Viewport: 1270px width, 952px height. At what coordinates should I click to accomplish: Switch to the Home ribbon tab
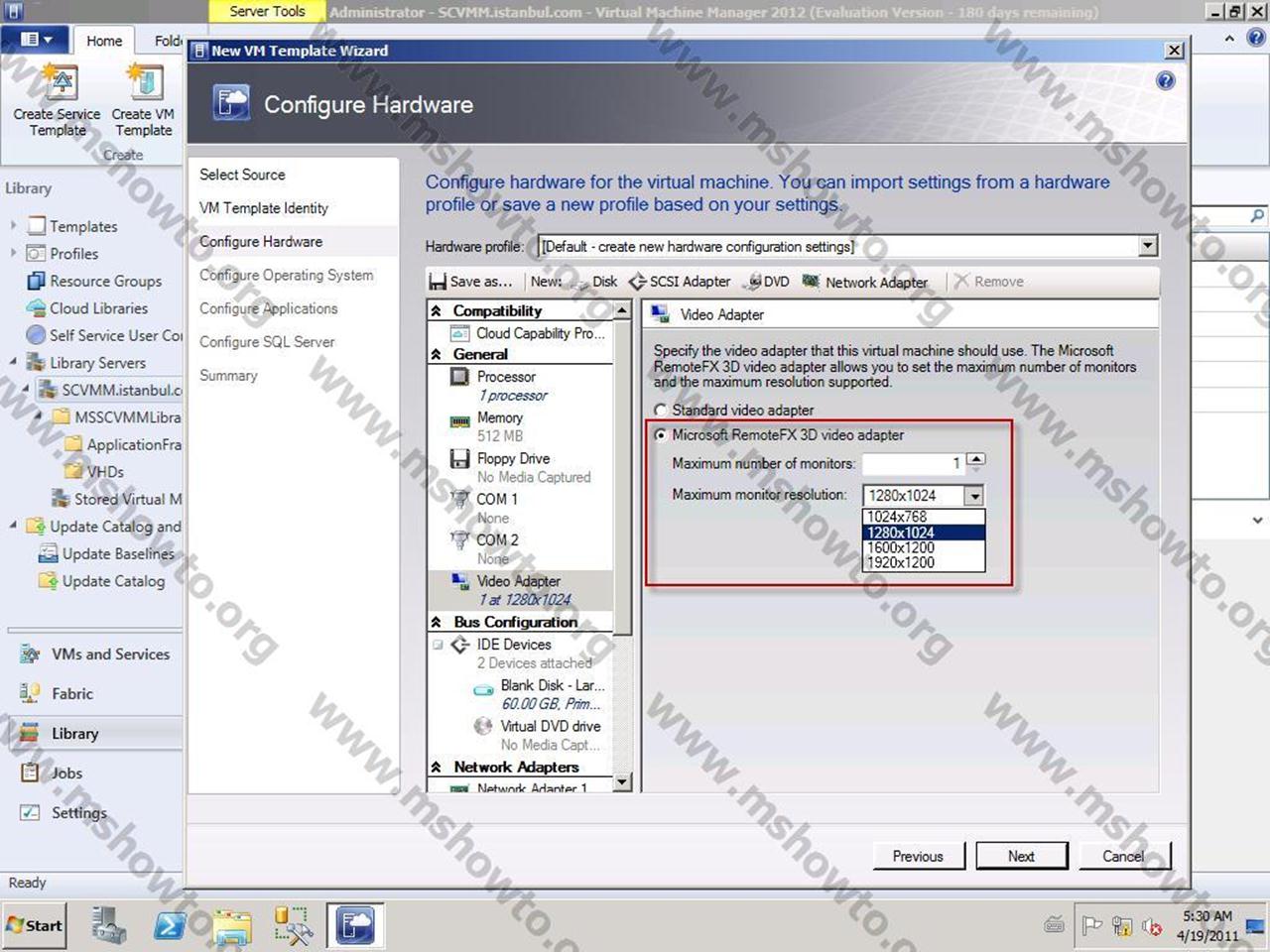coord(104,41)
